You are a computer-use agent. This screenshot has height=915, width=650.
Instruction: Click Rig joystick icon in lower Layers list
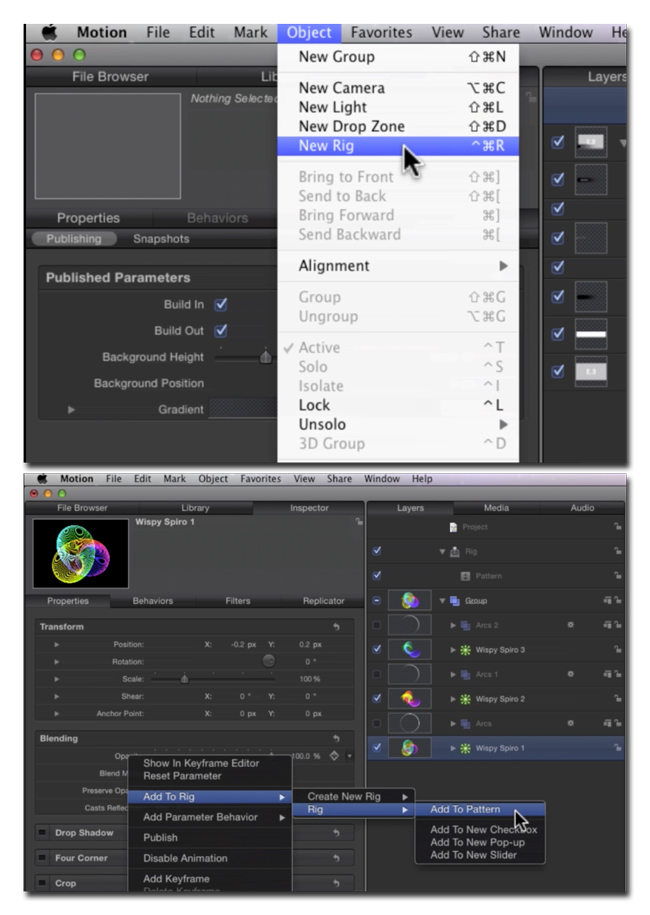point(455,551)
